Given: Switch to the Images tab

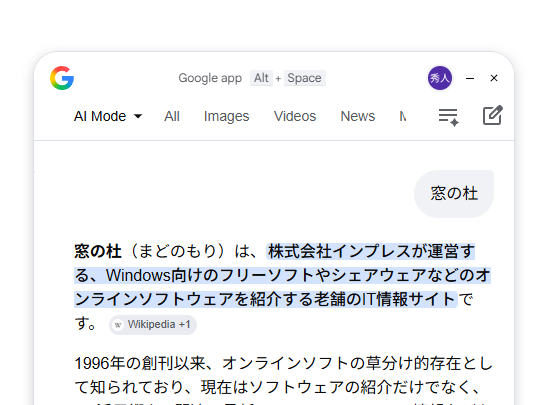Looking at the screenshot, I should [226, 116].
